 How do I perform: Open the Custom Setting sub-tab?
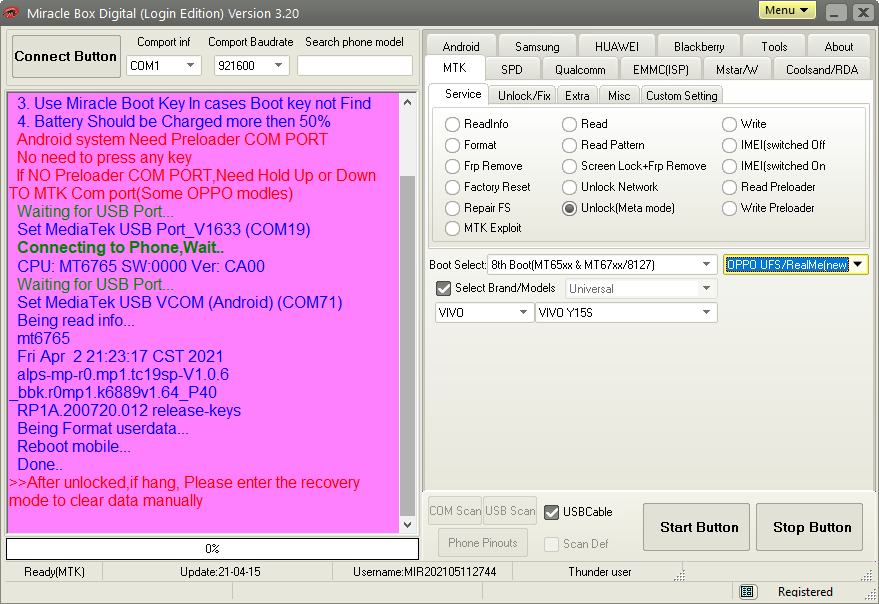[682, 96]
